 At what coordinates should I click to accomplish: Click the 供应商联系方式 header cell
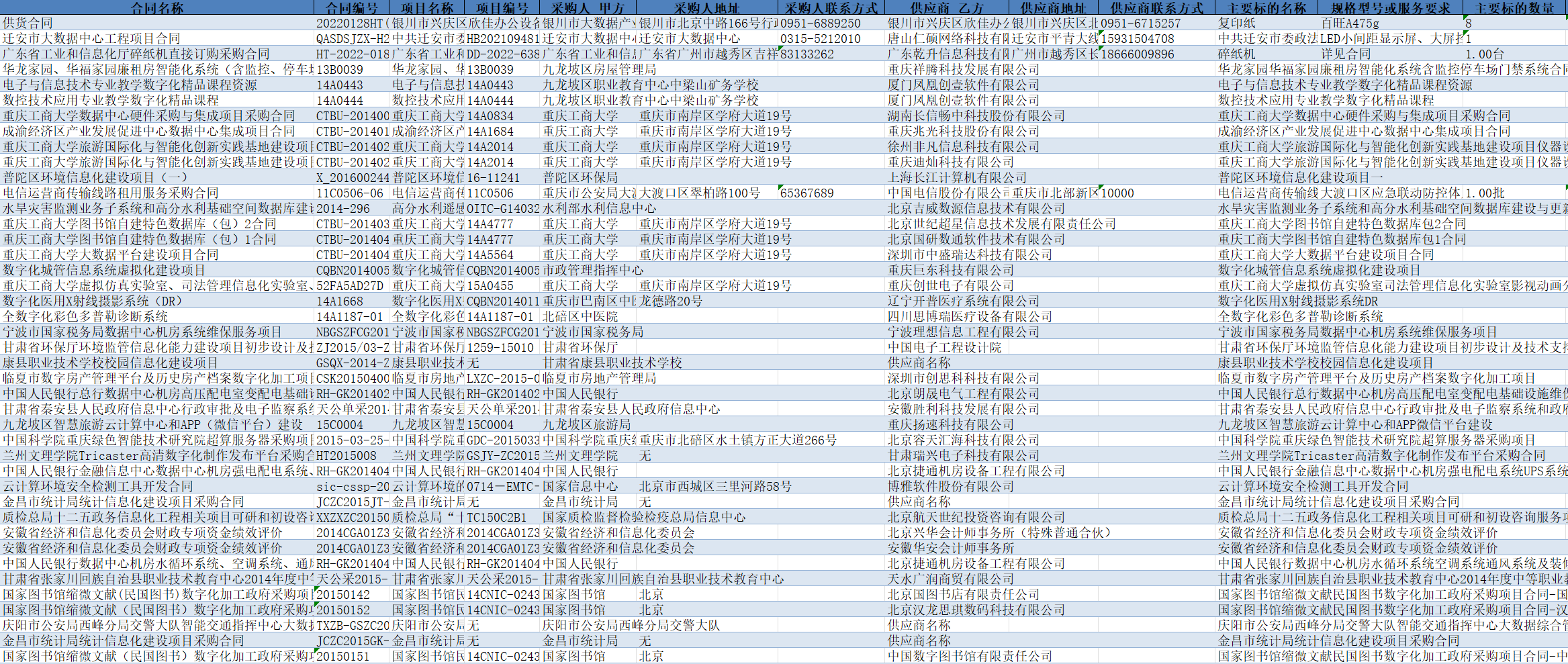[x=1156, y=8]
